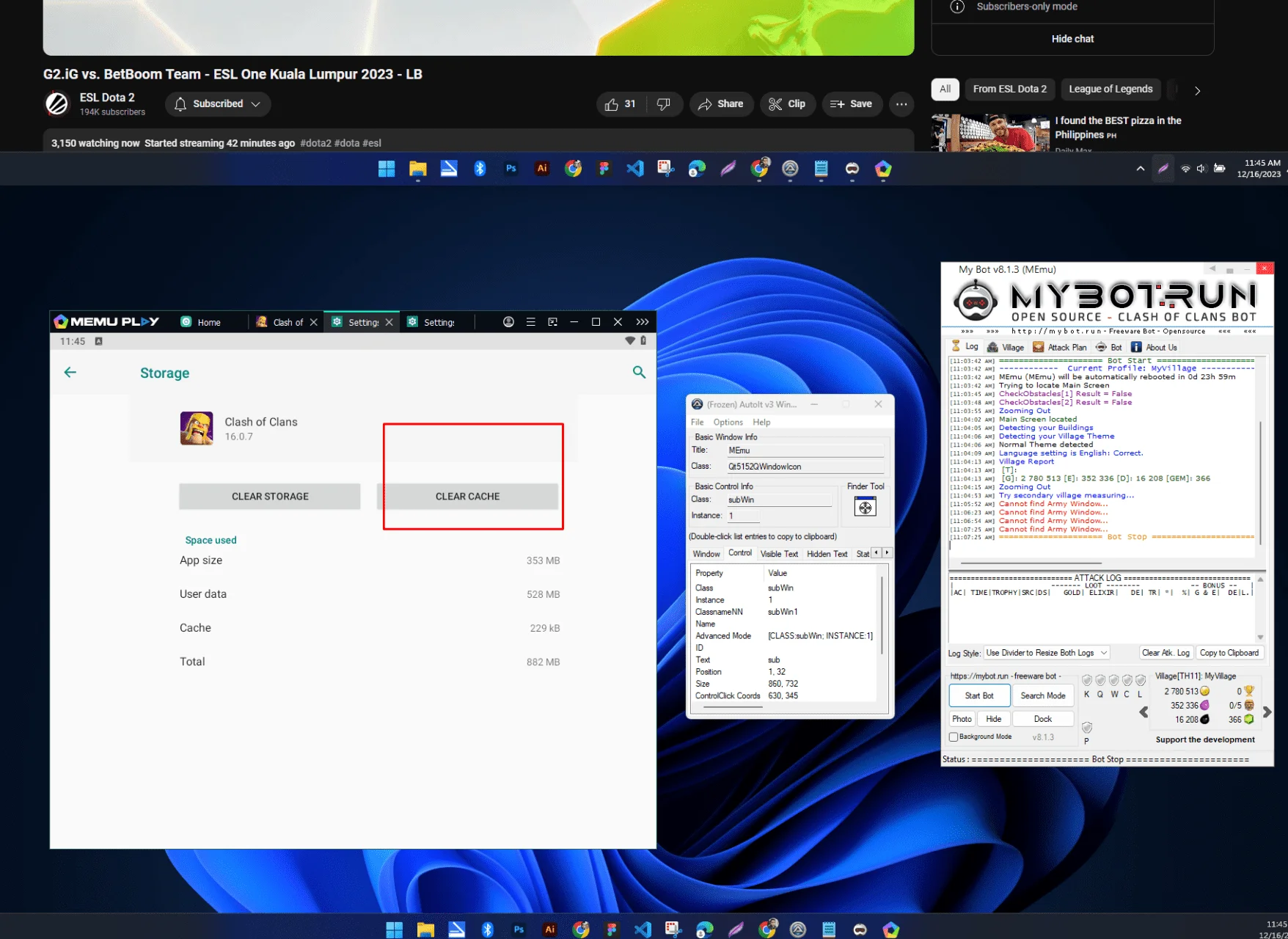Open the BEST pizza video thumbnail
Screen dimensions: 1288x939
[990, 133]
